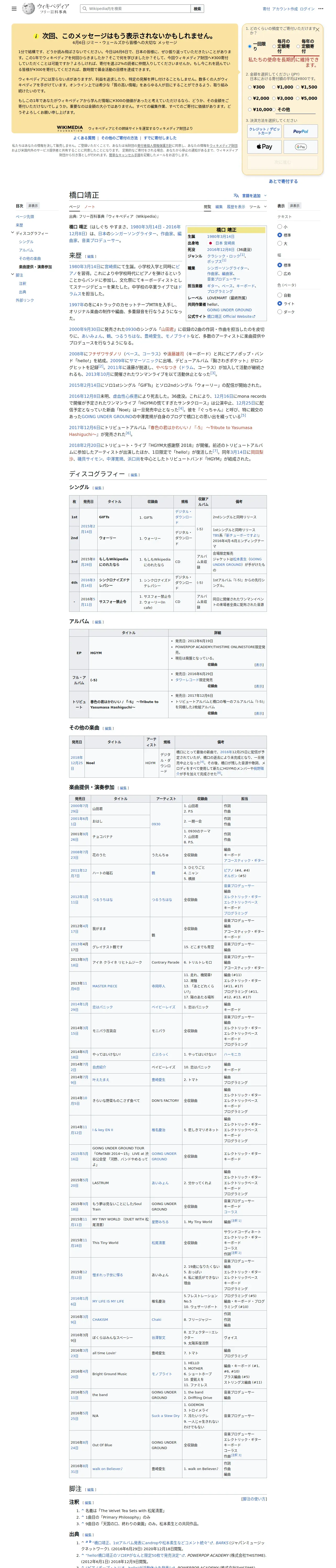Expand 表示 track list for (-5) album
Image resolution: width=336 pixels, height=1568 pixels.
(259, 686)
